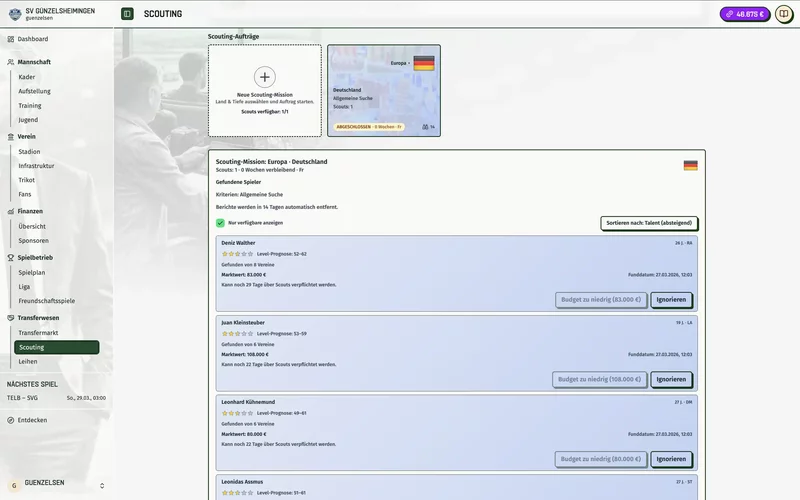This screenshot has width=800, height=500.
Task: Click the Dashboard grid icon
Action: (10, 39)
